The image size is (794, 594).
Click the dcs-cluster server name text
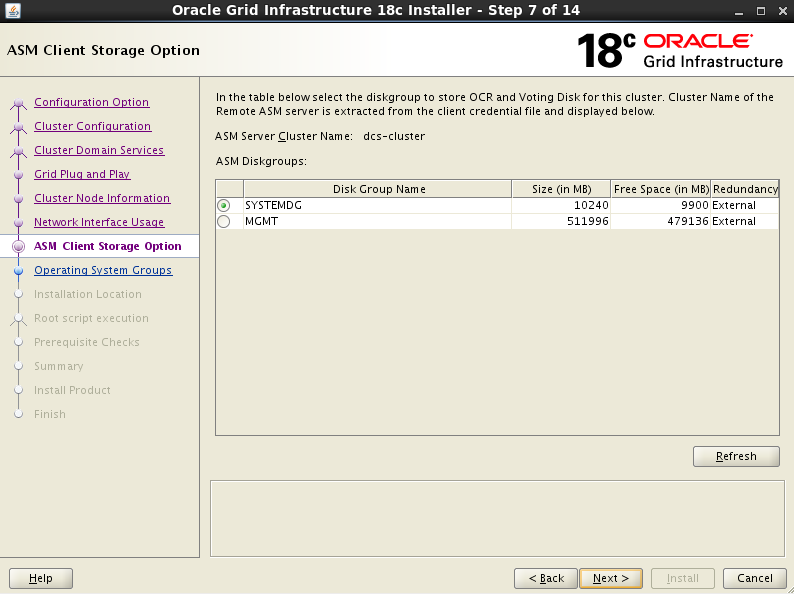[x=394, y=136]
